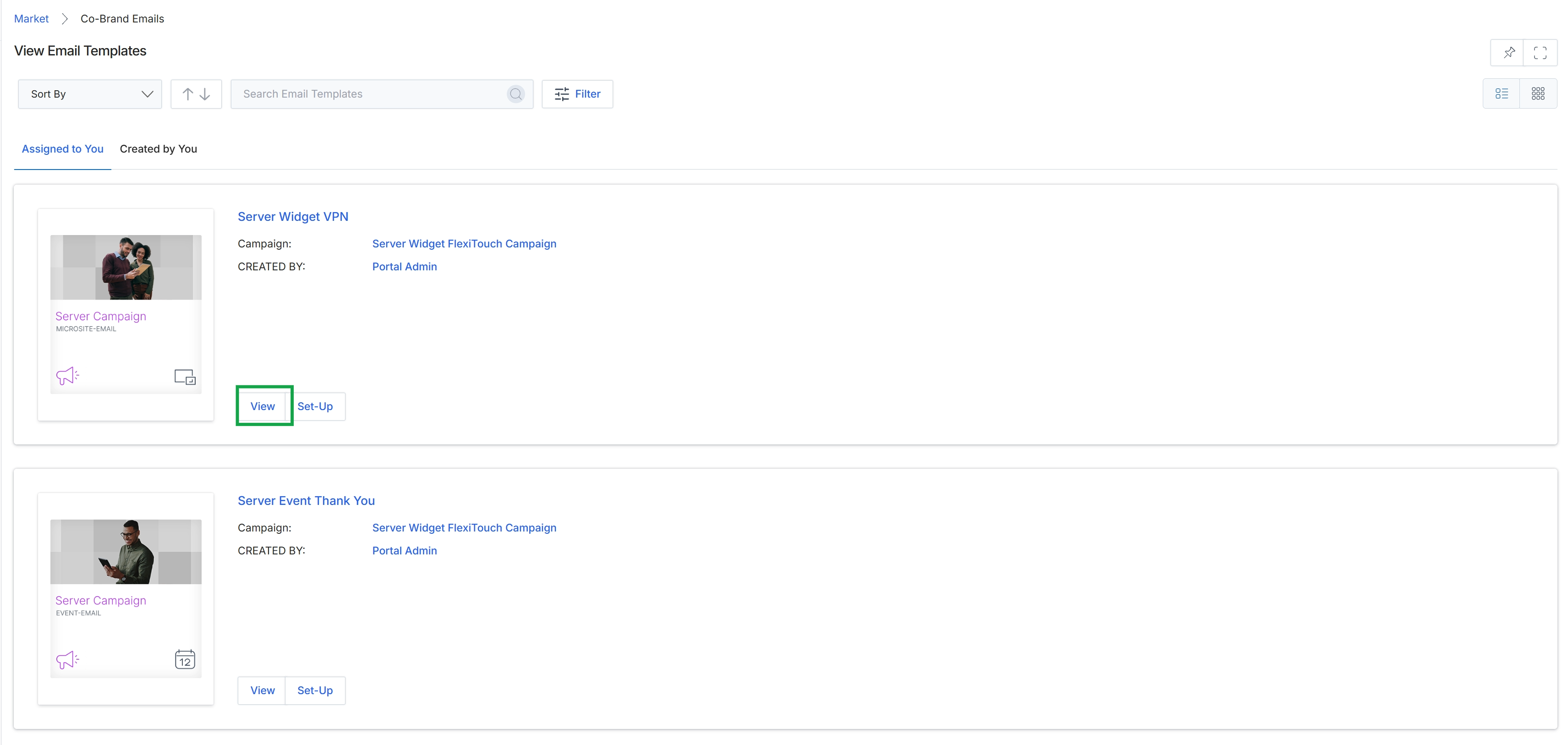Click the View Email Templates heading

click(80, 51)
